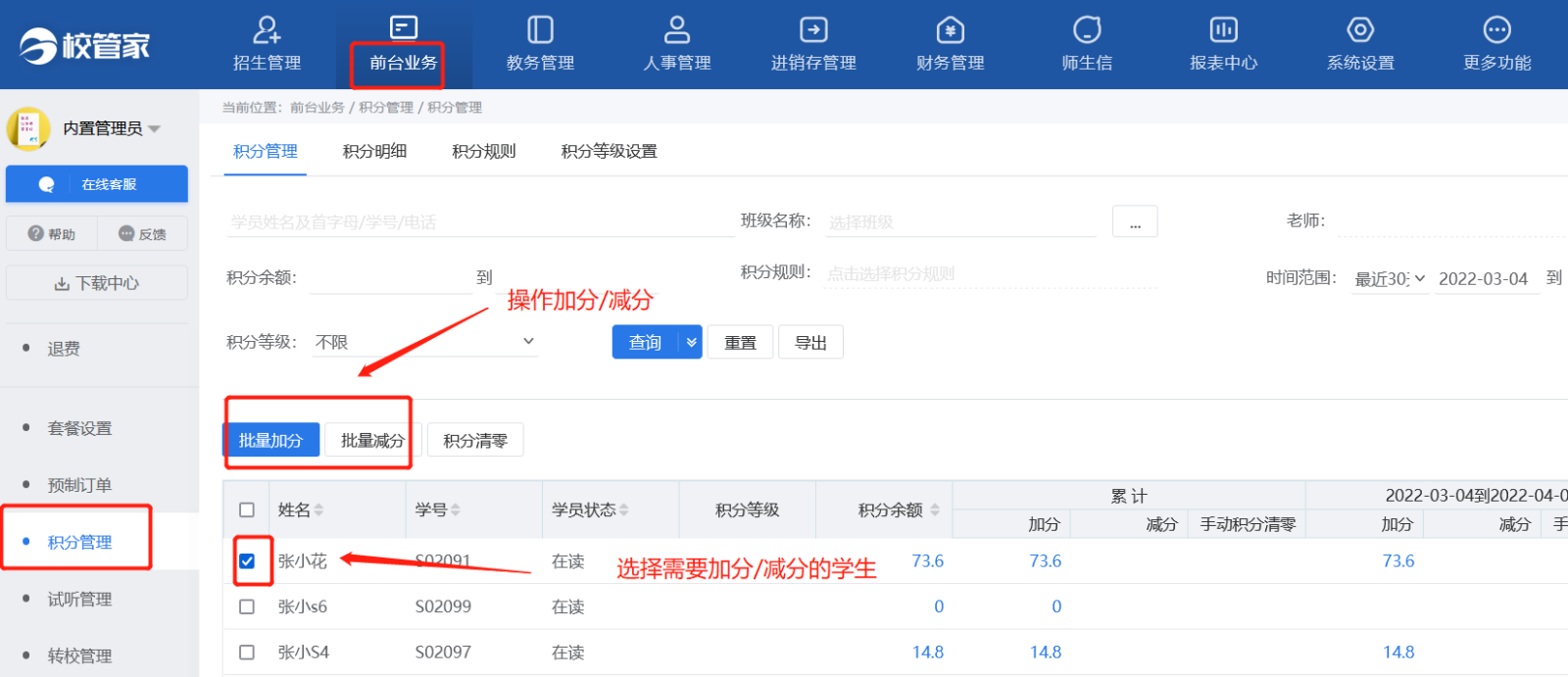Focus the 老师 input field
The width and height of the screenshot is (1568, 677).
point(1452,222)
